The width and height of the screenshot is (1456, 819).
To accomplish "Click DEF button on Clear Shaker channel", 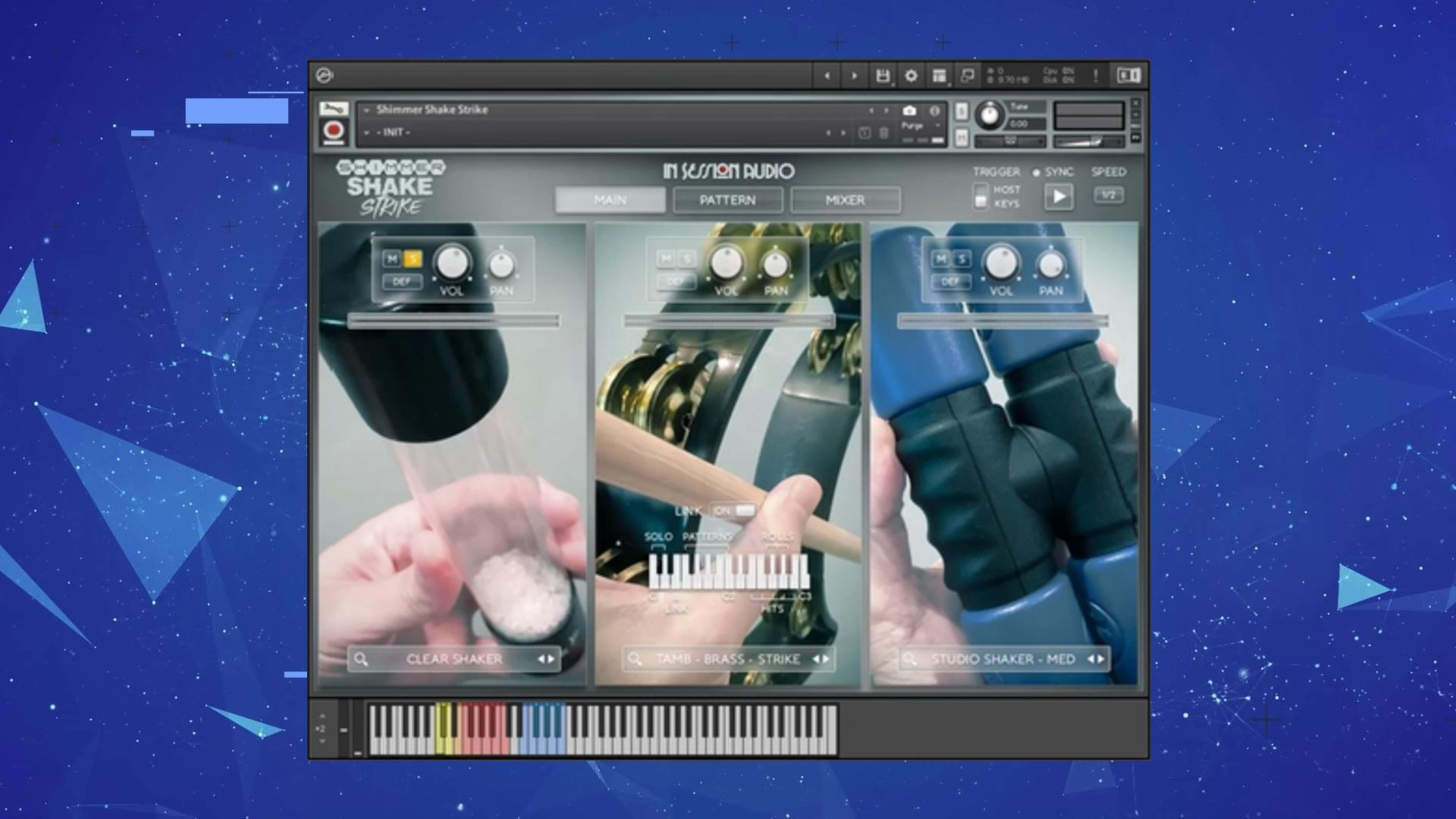I will tap(402, 281).
